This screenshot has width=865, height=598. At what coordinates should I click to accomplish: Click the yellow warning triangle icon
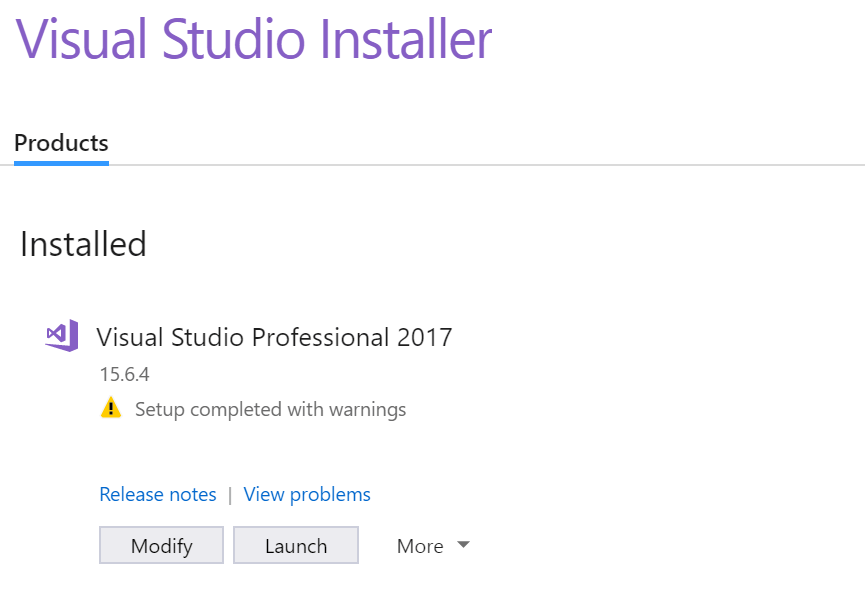point(111,408)
